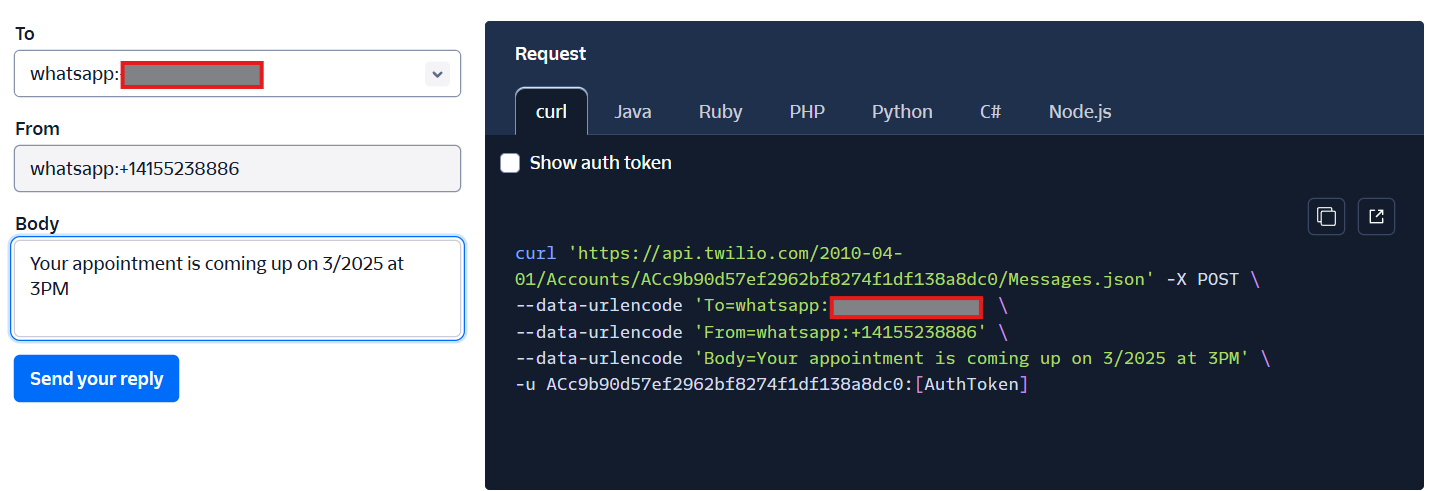Focus the Body message text area
Viewport: 1436px width, 491px height.
point(237,288)
